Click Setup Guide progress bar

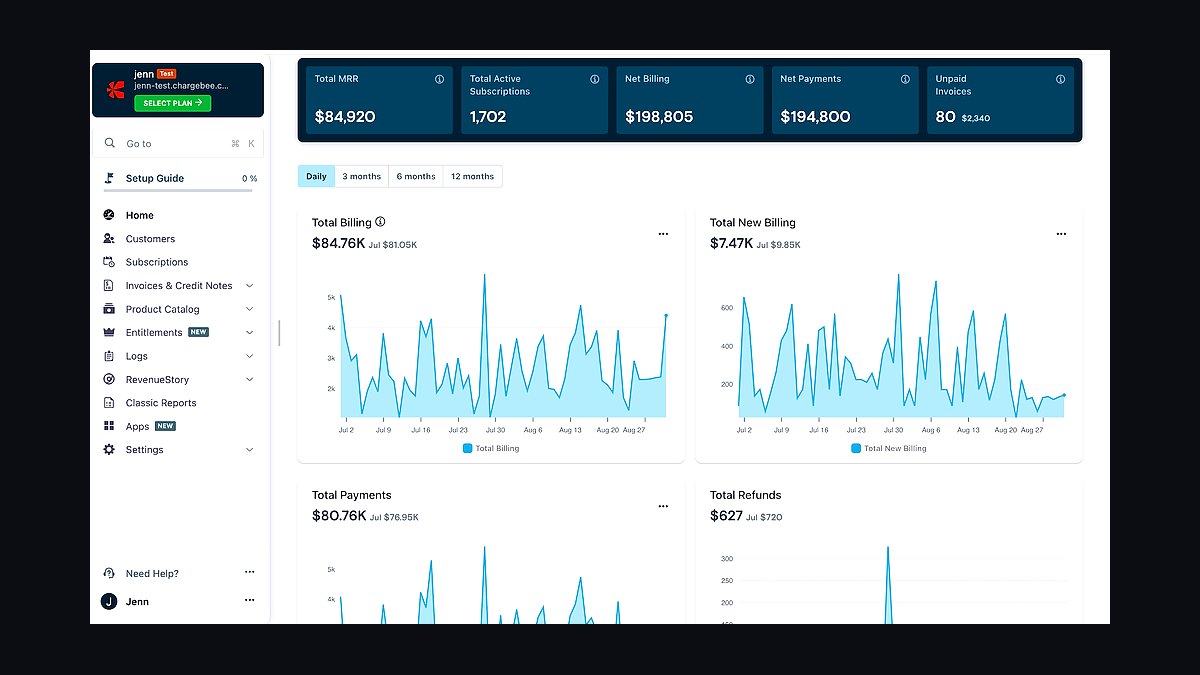pyautogui.click(x=178, y=190)
